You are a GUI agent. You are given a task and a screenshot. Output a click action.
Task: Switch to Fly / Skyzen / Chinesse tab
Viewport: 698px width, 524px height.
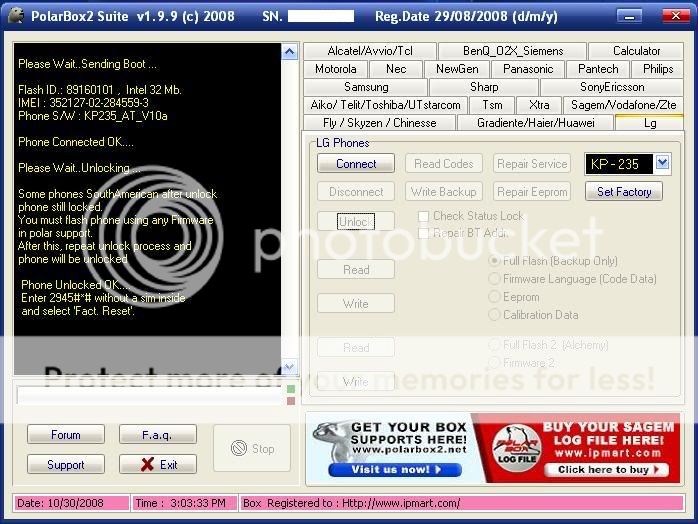(380, 123)
